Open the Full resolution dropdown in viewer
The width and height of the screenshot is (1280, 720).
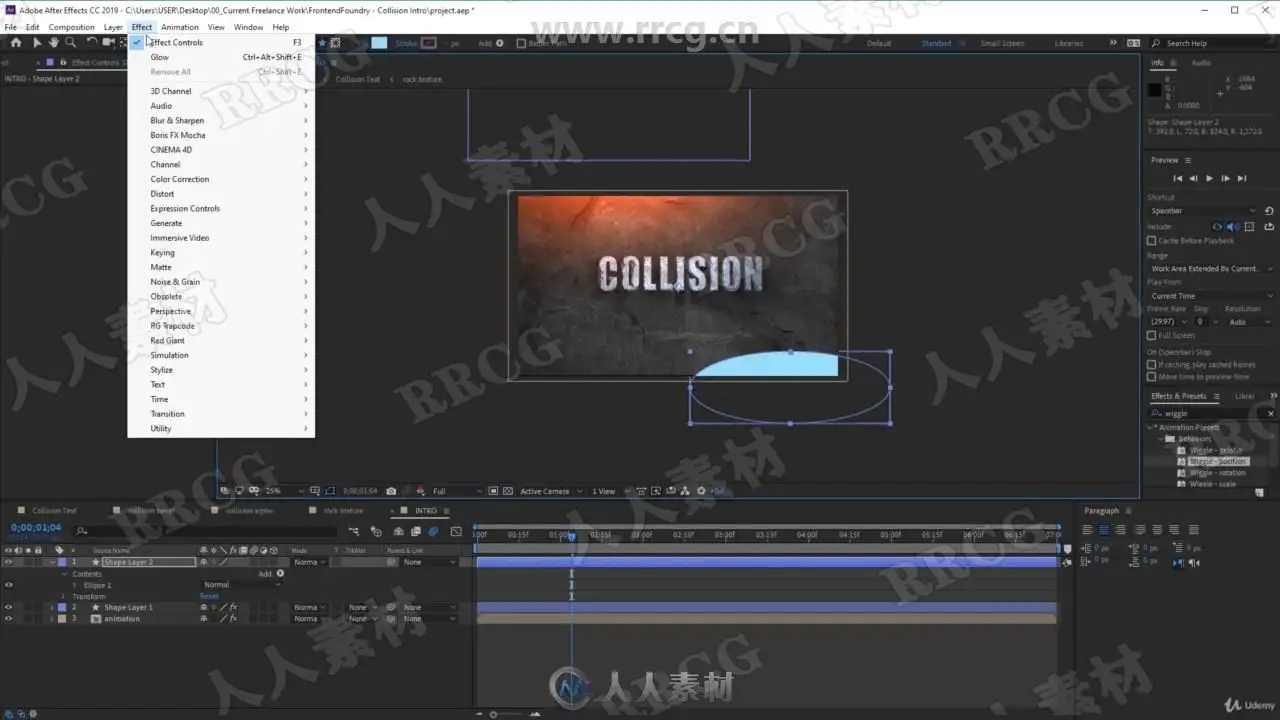pyautogui.click(x=455, y=491)
